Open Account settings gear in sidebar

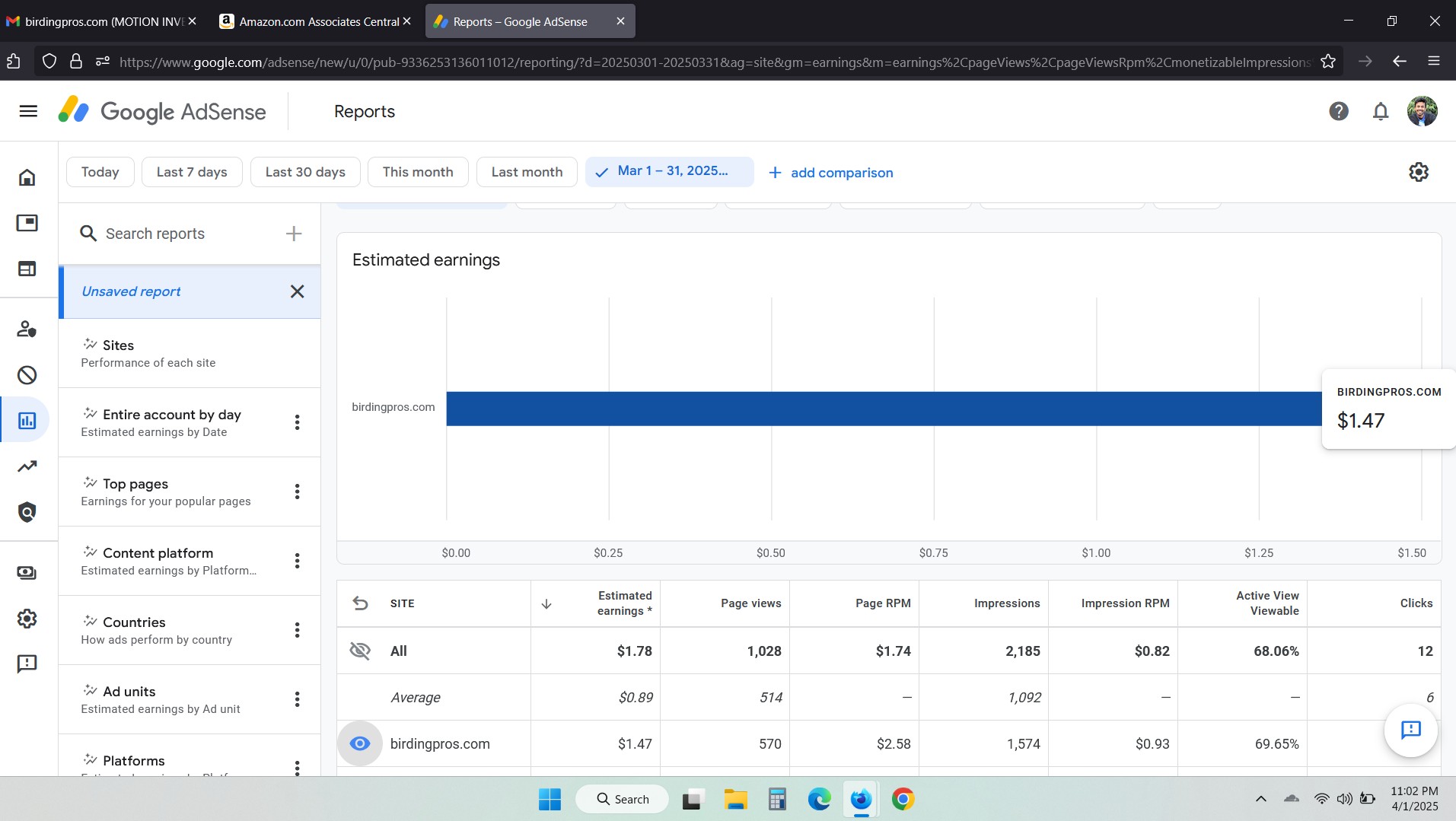[x=27, y=619]
